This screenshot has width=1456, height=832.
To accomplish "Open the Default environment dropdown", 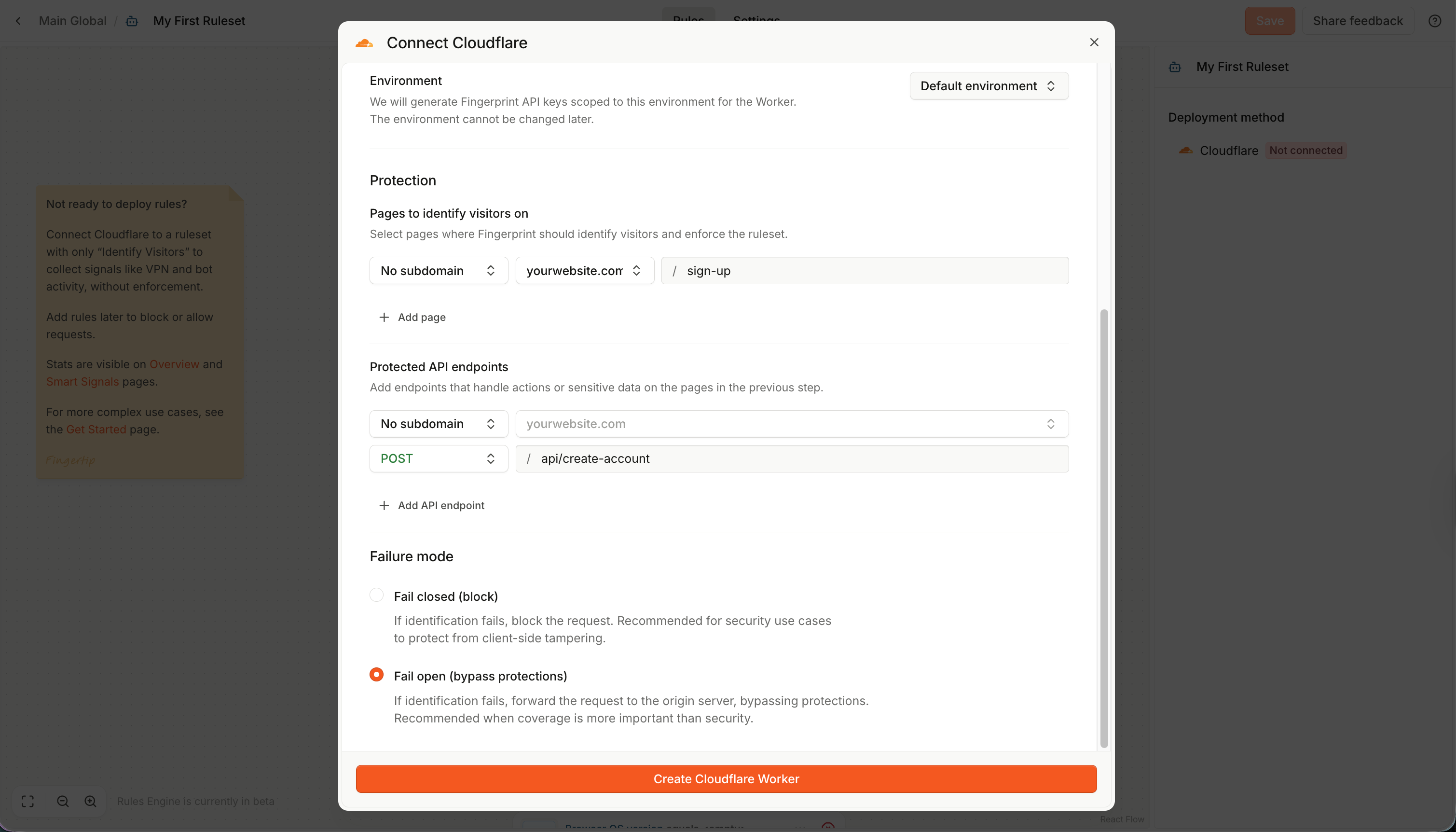I will 988,86.
